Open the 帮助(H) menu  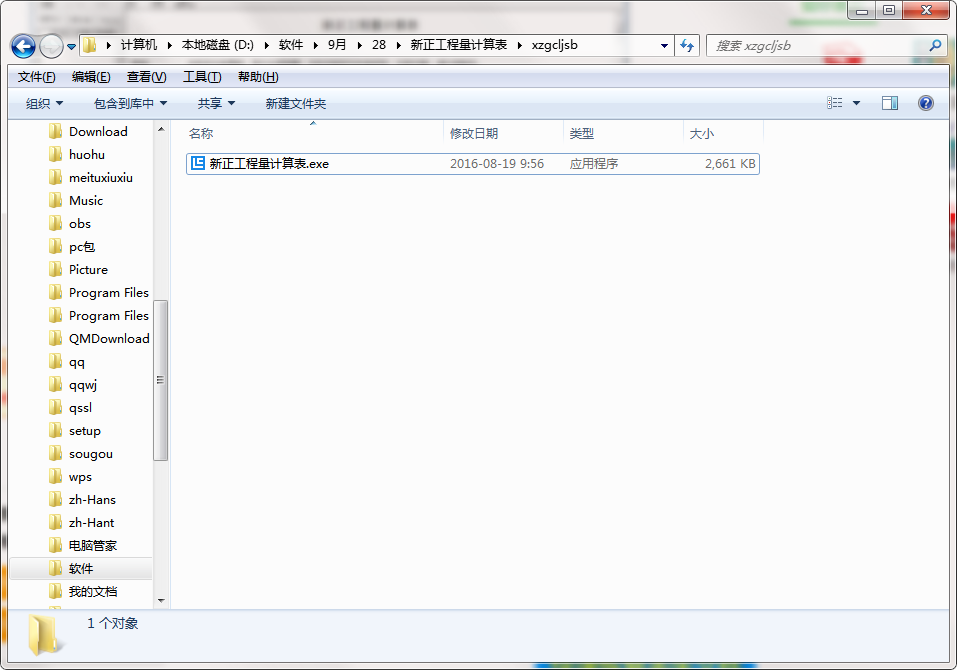258,77
